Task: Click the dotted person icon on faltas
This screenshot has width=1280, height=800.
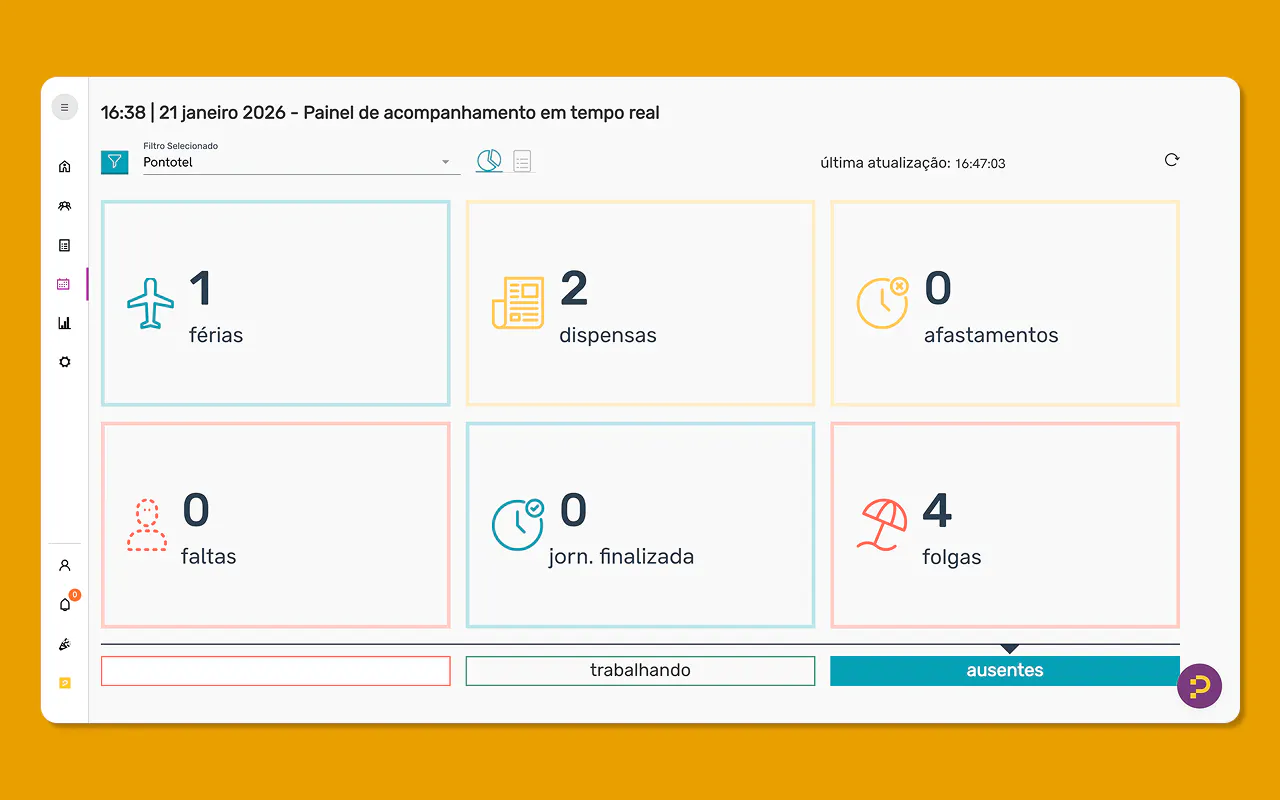Action: coord(147,525)
